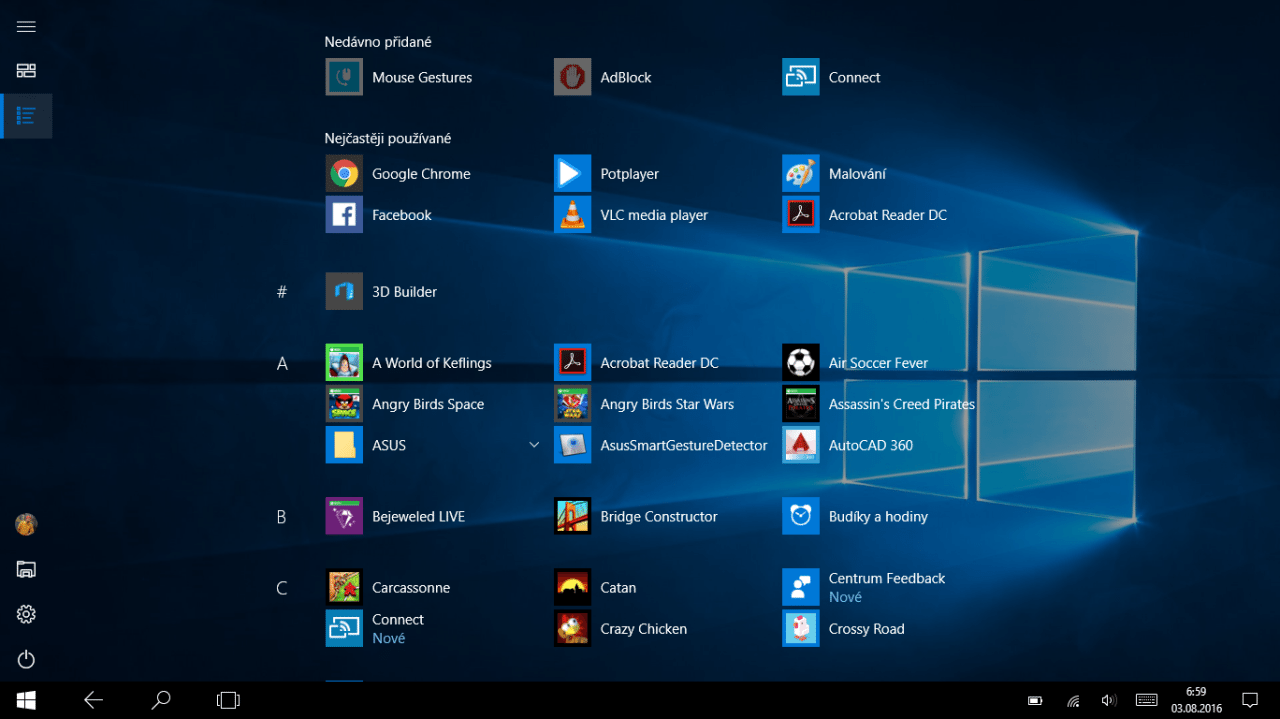The width and height of the screenshot is (1280, 719).
Task: Open the taskbar search magnifier
Action: [160, 700]
